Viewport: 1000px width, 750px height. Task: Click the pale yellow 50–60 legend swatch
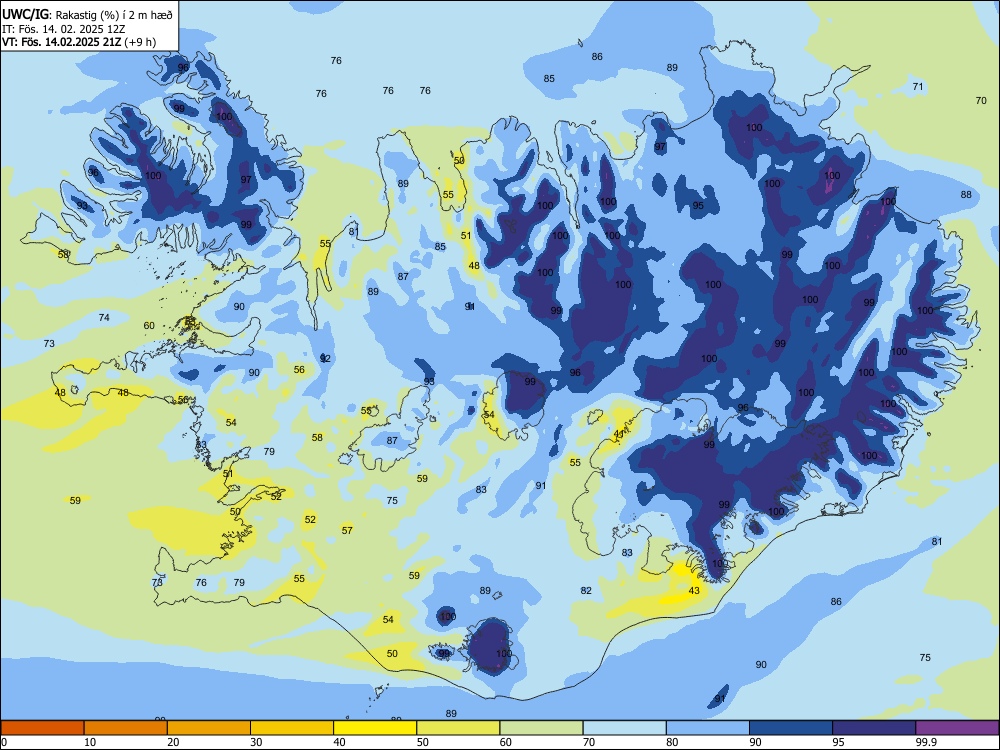pyautogui.click(x=458, y=728)
